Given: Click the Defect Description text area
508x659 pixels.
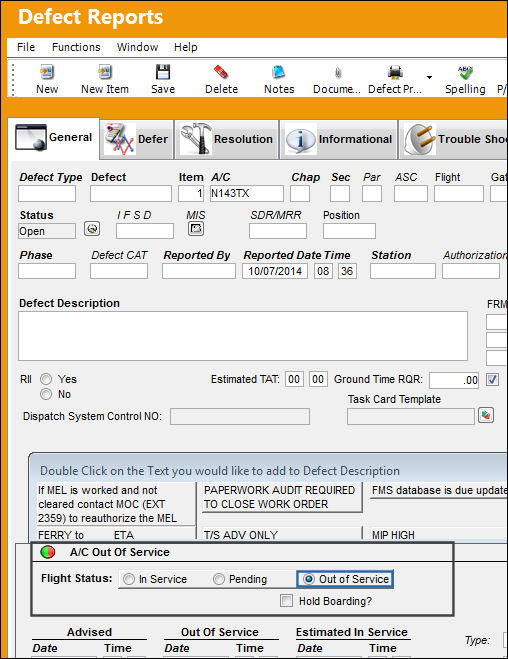Looking at the screenshot, I should pos(243,336).
